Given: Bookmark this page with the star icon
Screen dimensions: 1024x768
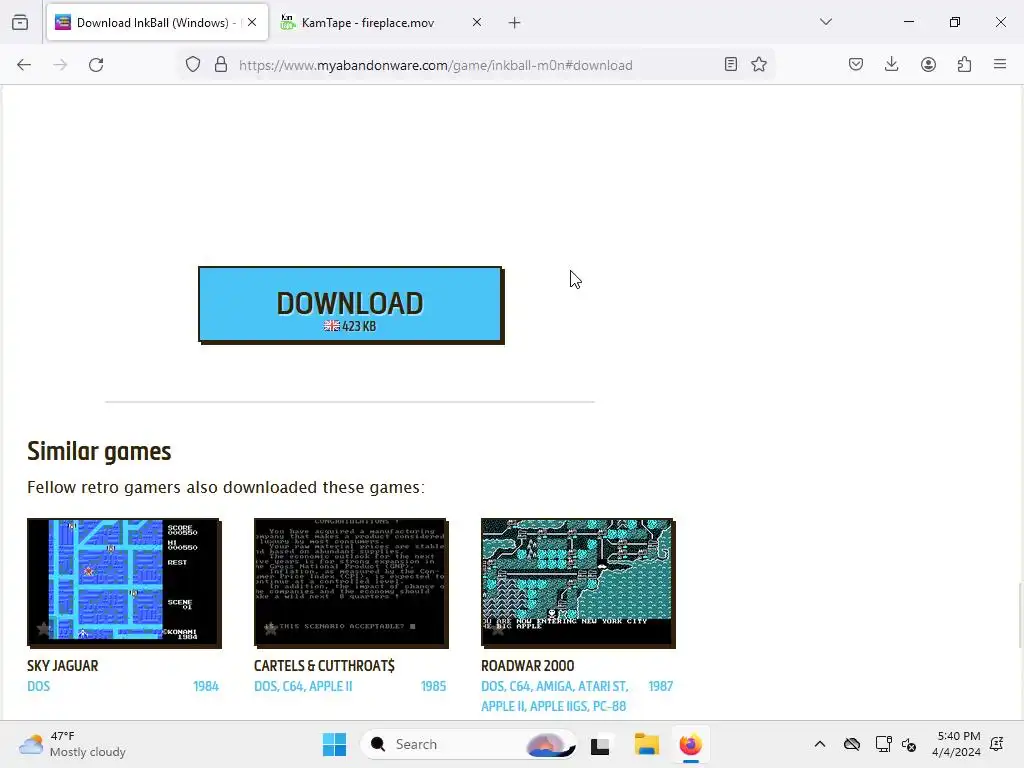Looking at the screenshot, I should click(x=759, y=64).
